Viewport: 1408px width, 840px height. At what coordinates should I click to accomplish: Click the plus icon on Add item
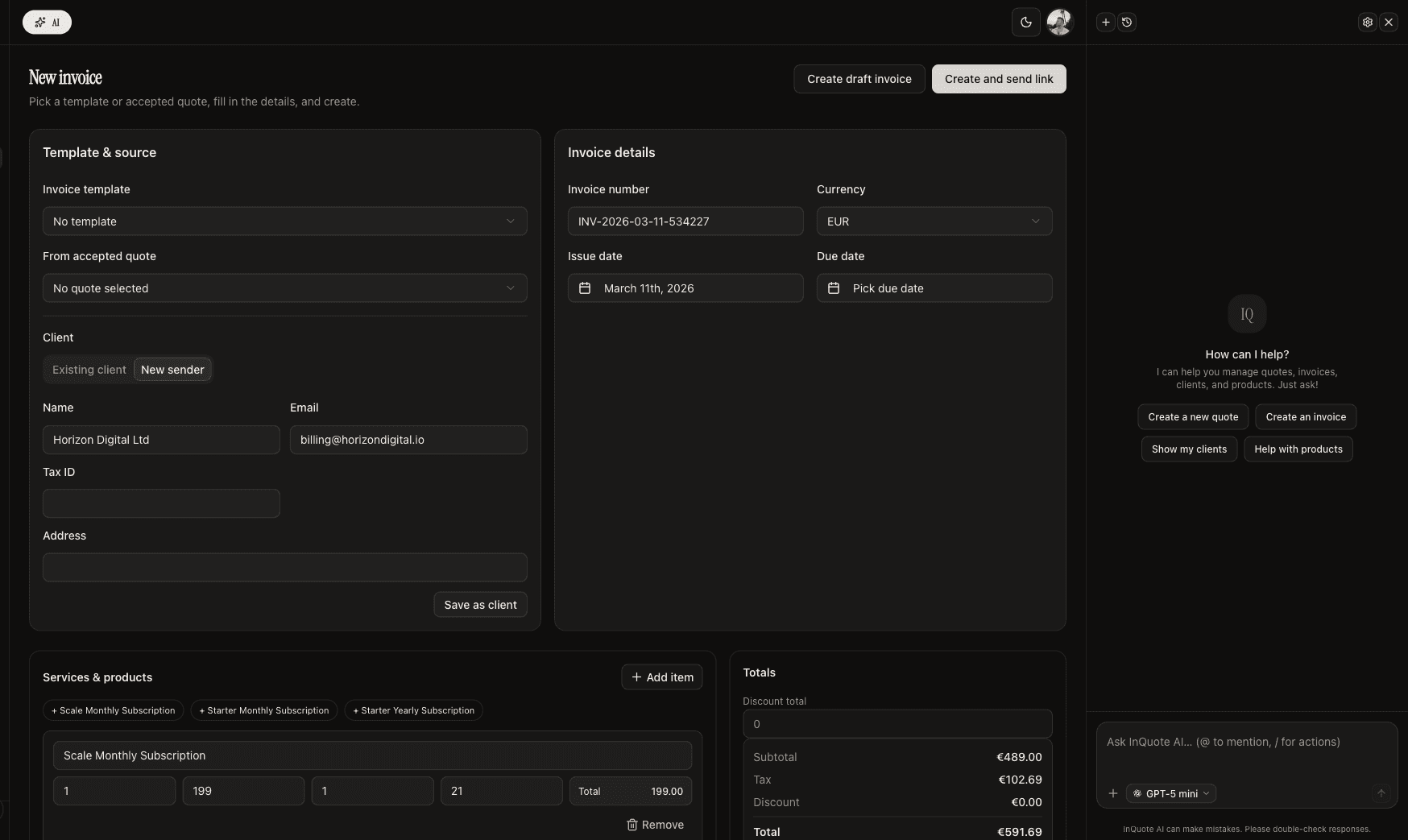pos(636,677)
